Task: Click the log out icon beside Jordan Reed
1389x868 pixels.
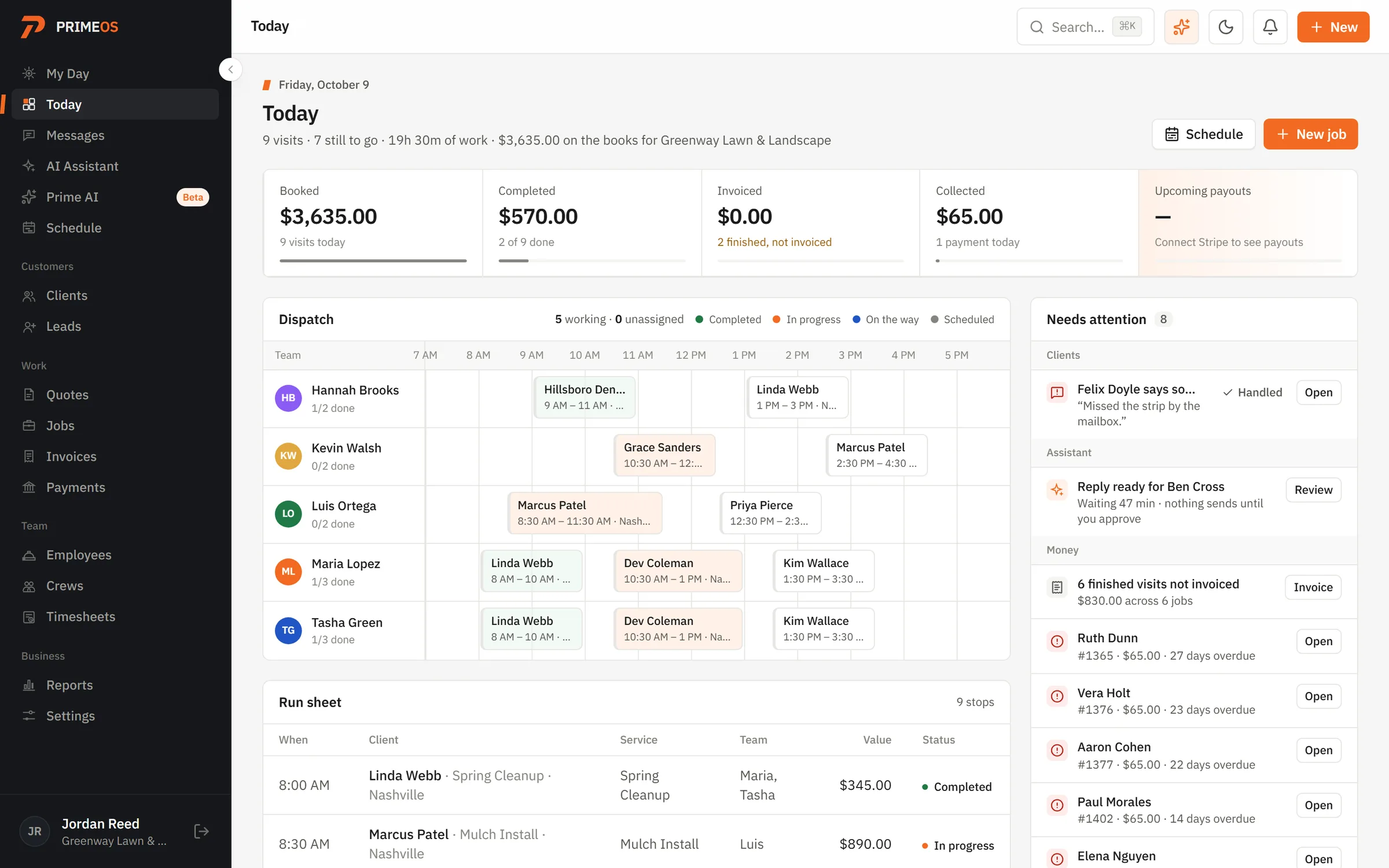Action: click(201, 832)
